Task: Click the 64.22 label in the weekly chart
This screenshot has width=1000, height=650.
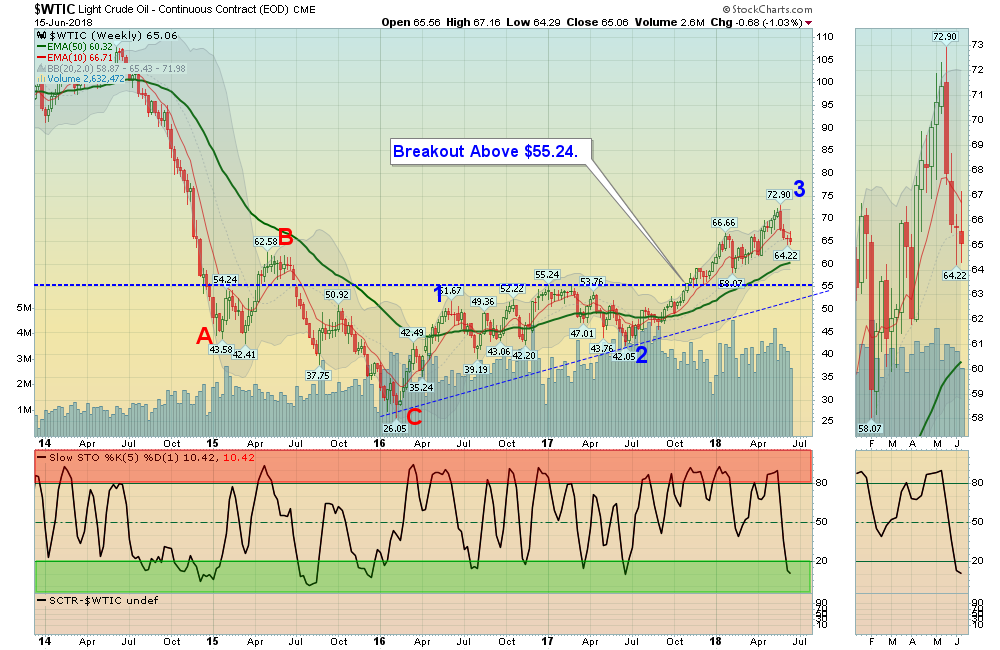Action: coord(786,256)
